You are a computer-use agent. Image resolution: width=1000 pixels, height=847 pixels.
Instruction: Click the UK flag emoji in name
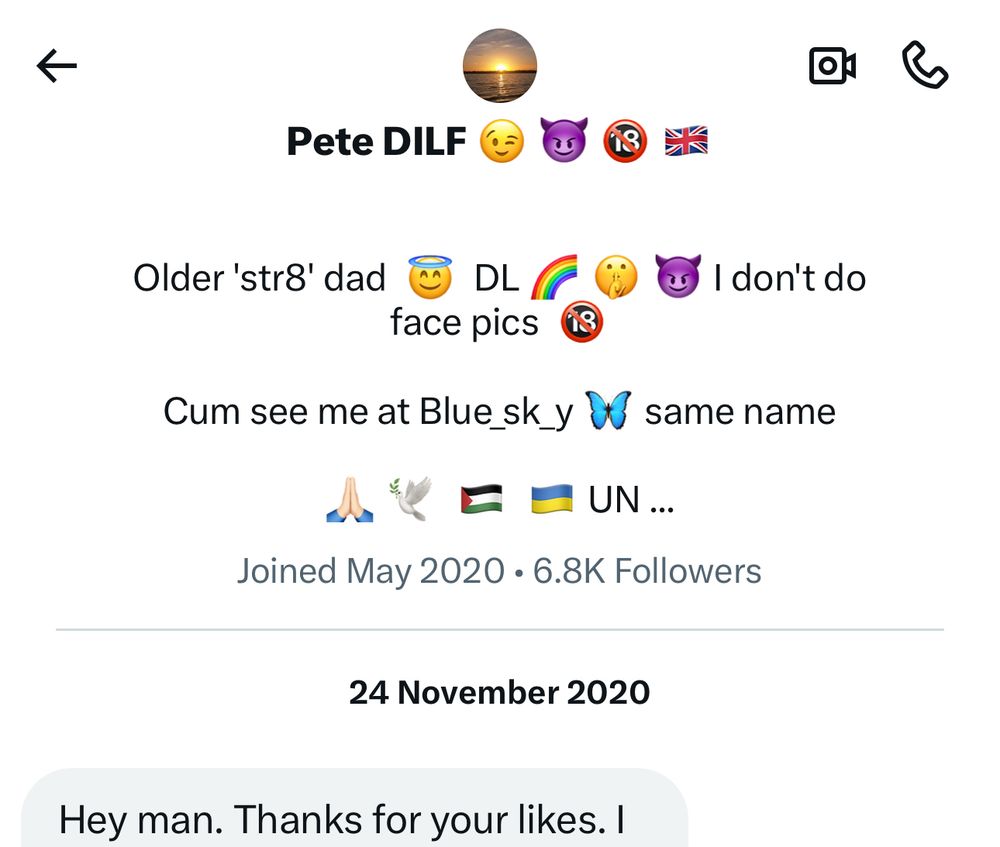pyautogui.click(x=686, y=143)
